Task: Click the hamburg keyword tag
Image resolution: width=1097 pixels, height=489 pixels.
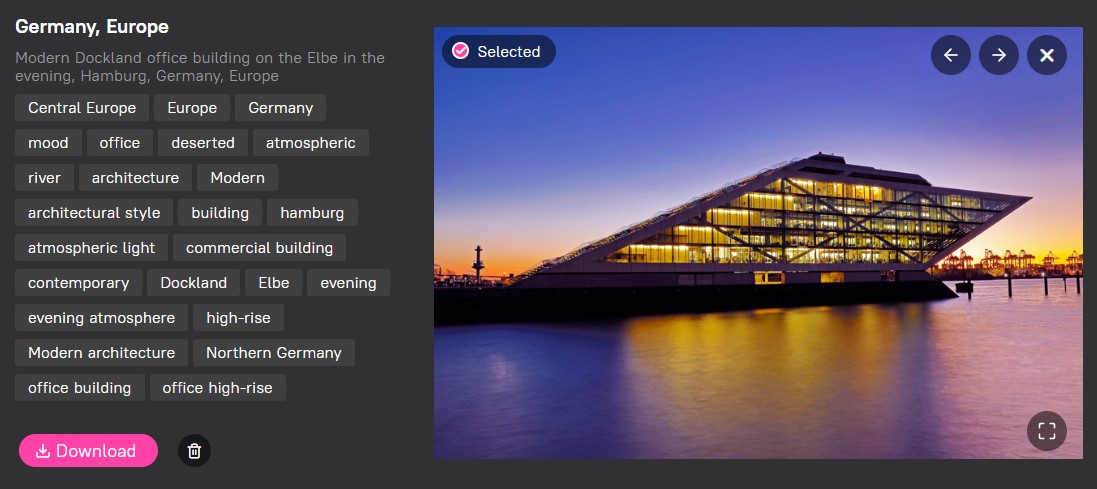Action: pos(312,213)
